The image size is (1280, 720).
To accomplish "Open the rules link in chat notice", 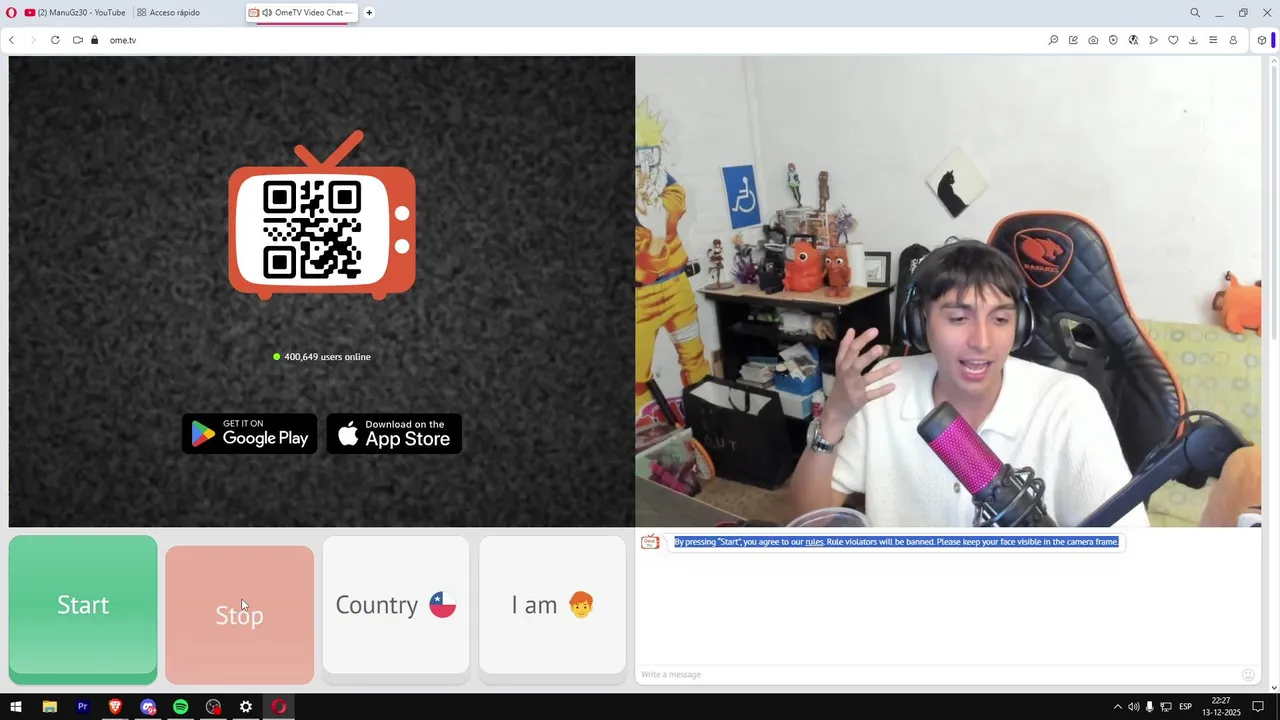I will click(x=814, y=542).
